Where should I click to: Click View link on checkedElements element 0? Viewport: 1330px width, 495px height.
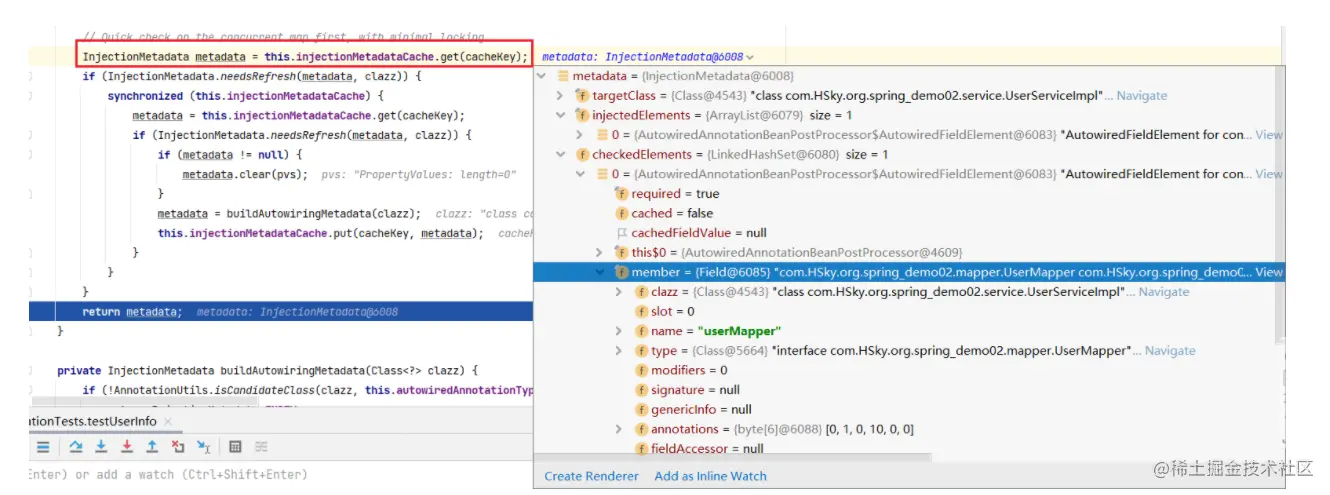pos(1268,174)
